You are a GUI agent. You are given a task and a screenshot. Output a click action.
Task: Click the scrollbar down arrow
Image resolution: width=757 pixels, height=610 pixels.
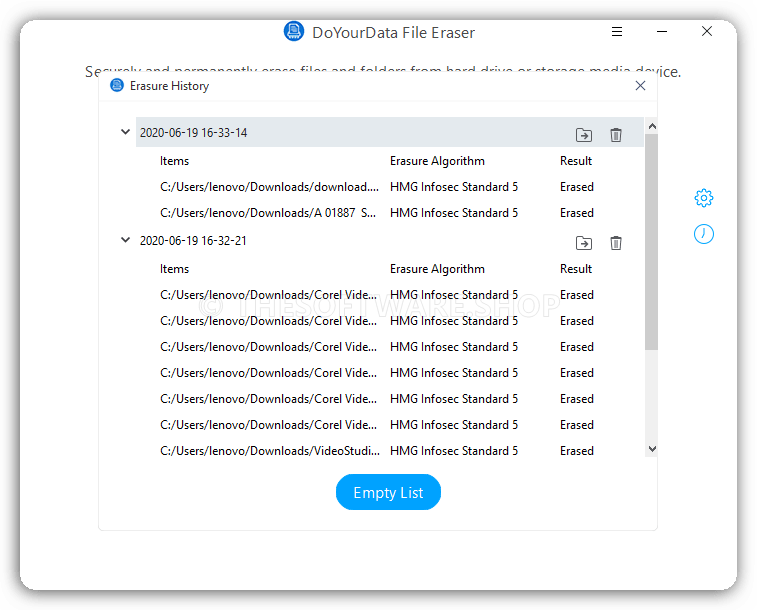(x=652, y=449)
